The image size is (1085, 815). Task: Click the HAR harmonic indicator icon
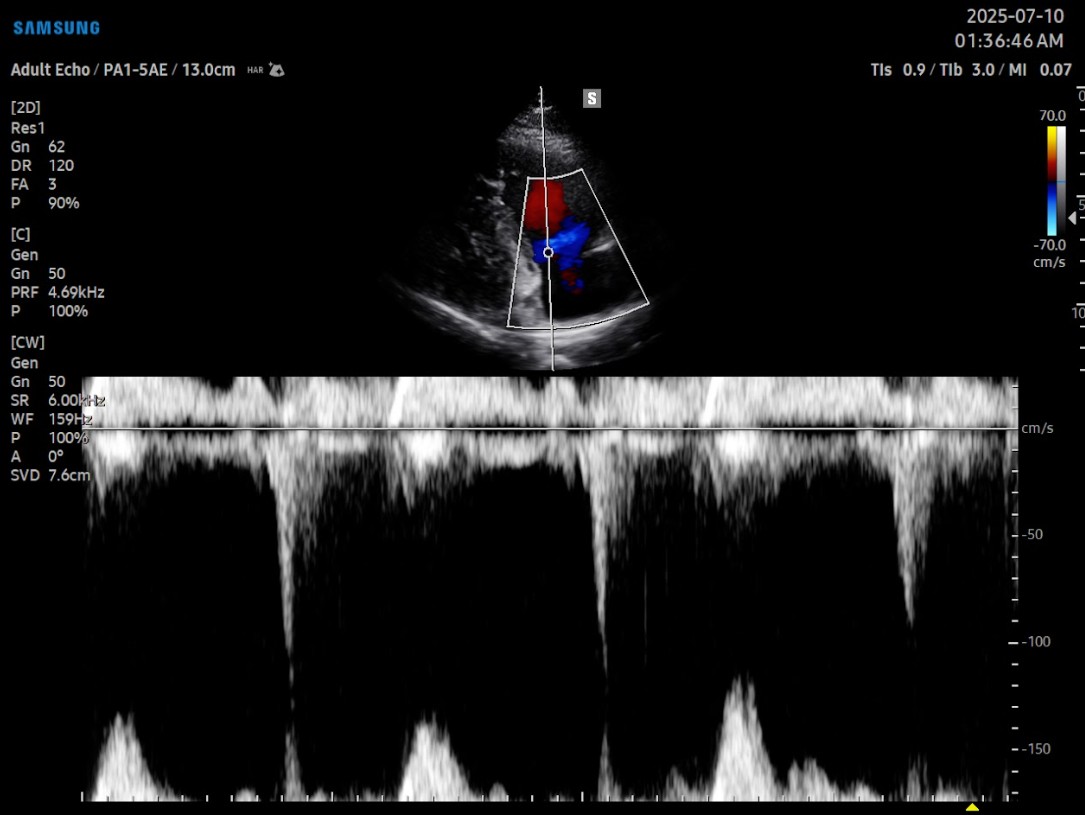pyautogui.click(x=255, y=70)
